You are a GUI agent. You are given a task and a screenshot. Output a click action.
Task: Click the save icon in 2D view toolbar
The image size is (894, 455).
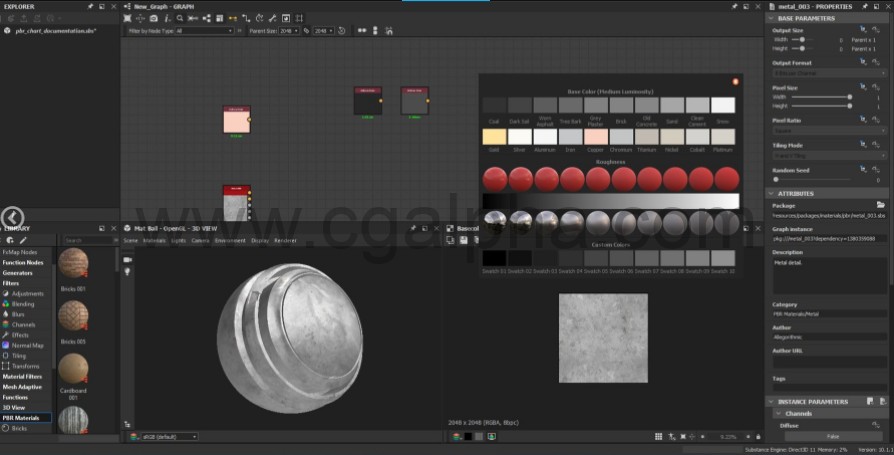click(463, 240)
